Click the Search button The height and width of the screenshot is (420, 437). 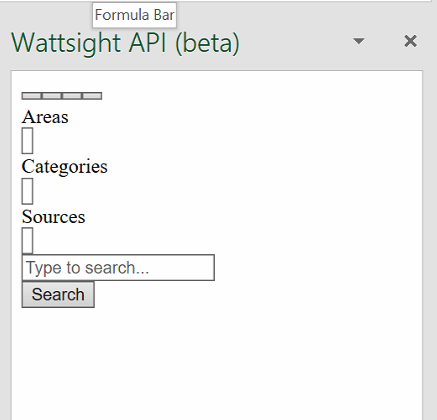58,294
